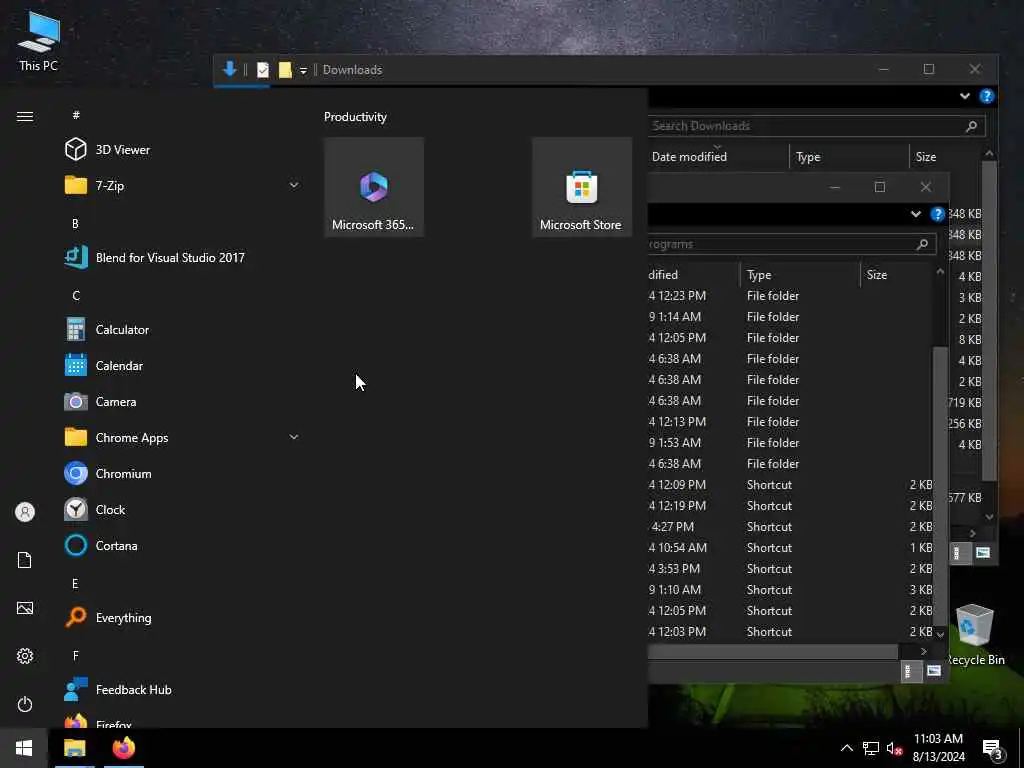Screen dimensions: 1024x768
Task: Select the shortcut row modified 10:54 AM
Action: tap(790, 548)
